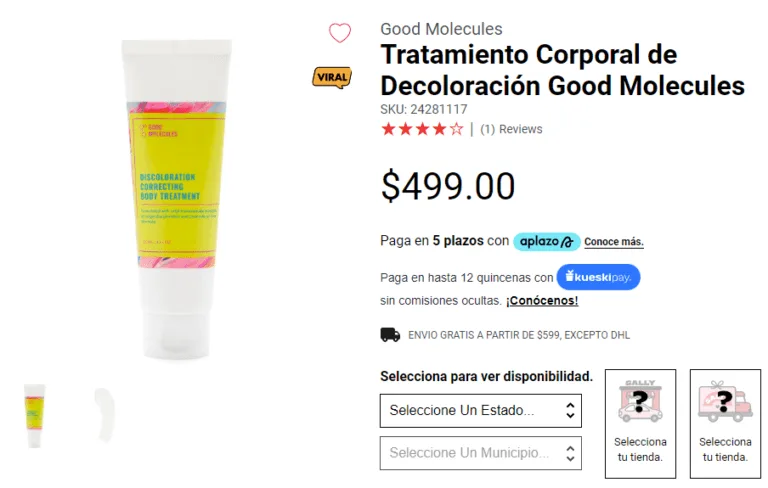Open the ¡Conócenos! link
Viewport: 768px width, 488px height.
(x=542, y=301)
